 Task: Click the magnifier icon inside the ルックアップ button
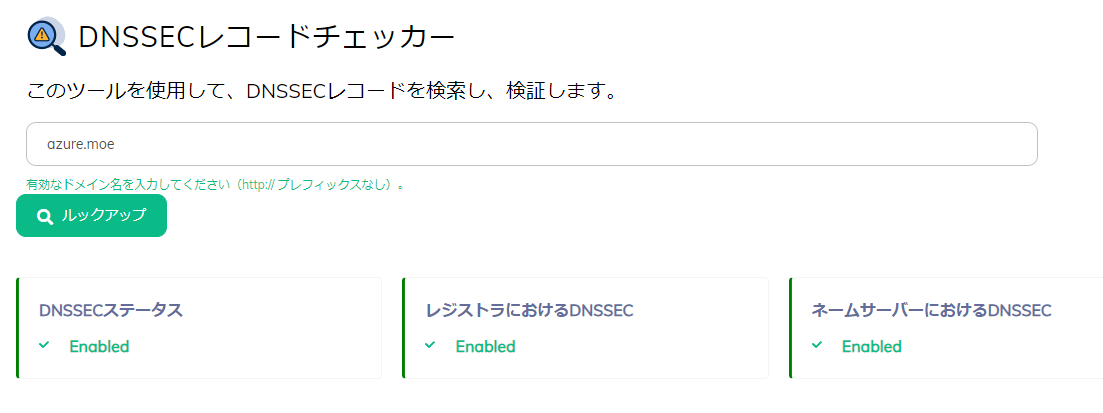click(44, 216)
